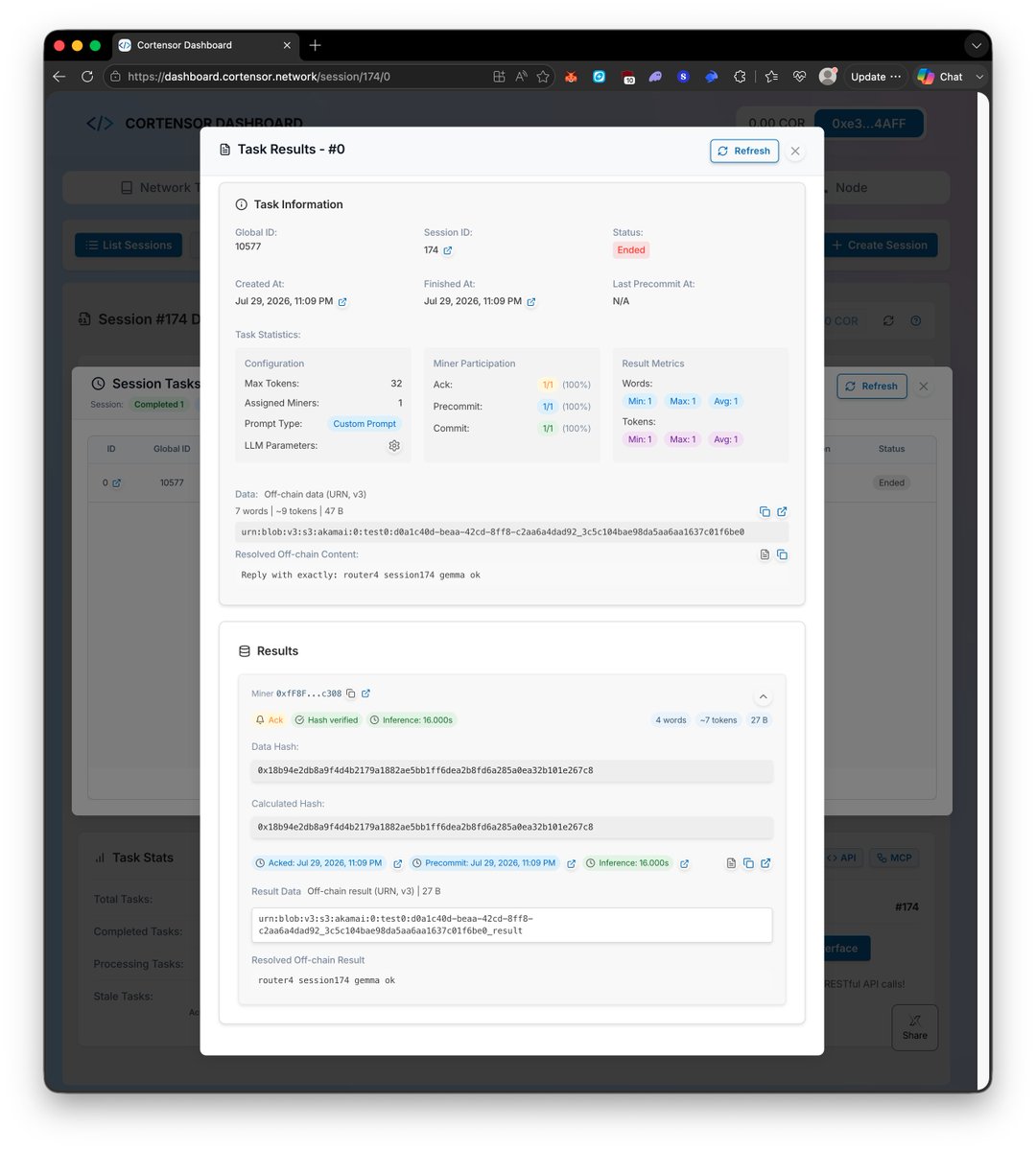This screenshot has height=1151, width=1036.
Task: Click the Words 'Min: 1' metric badge
Action: click(640, 402)
